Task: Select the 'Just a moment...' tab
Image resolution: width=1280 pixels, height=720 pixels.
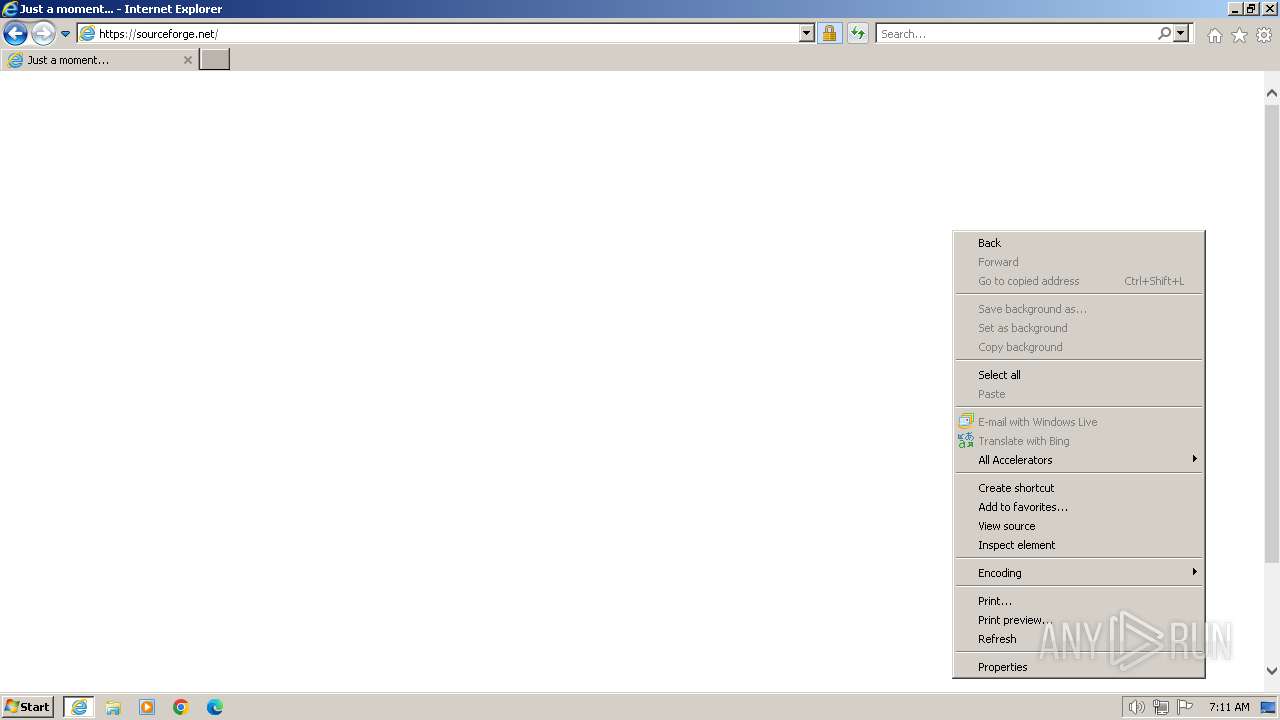Action: [x=99, y=60]
